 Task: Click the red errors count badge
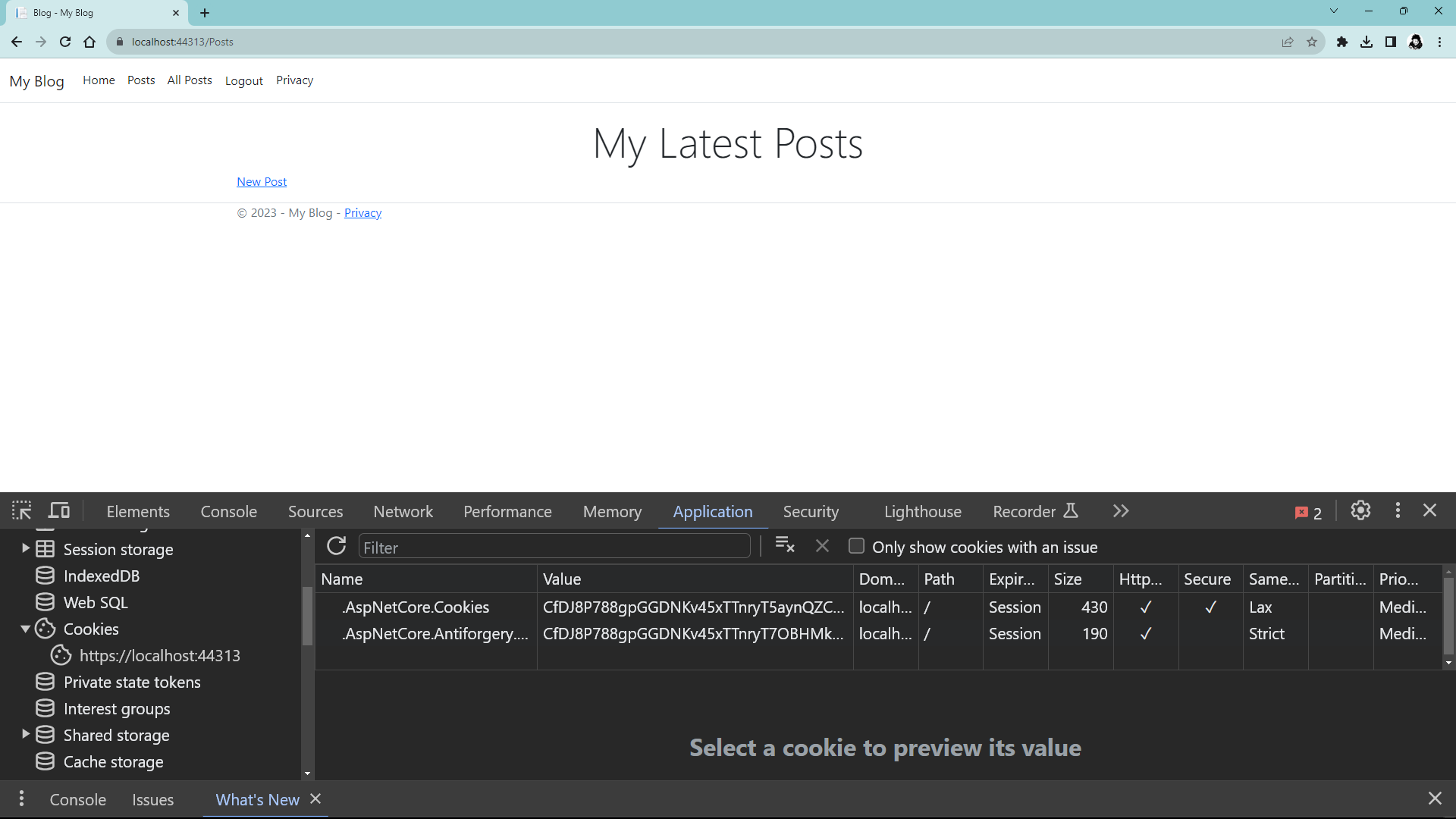pyautogui.click(x=1308, y=513)
